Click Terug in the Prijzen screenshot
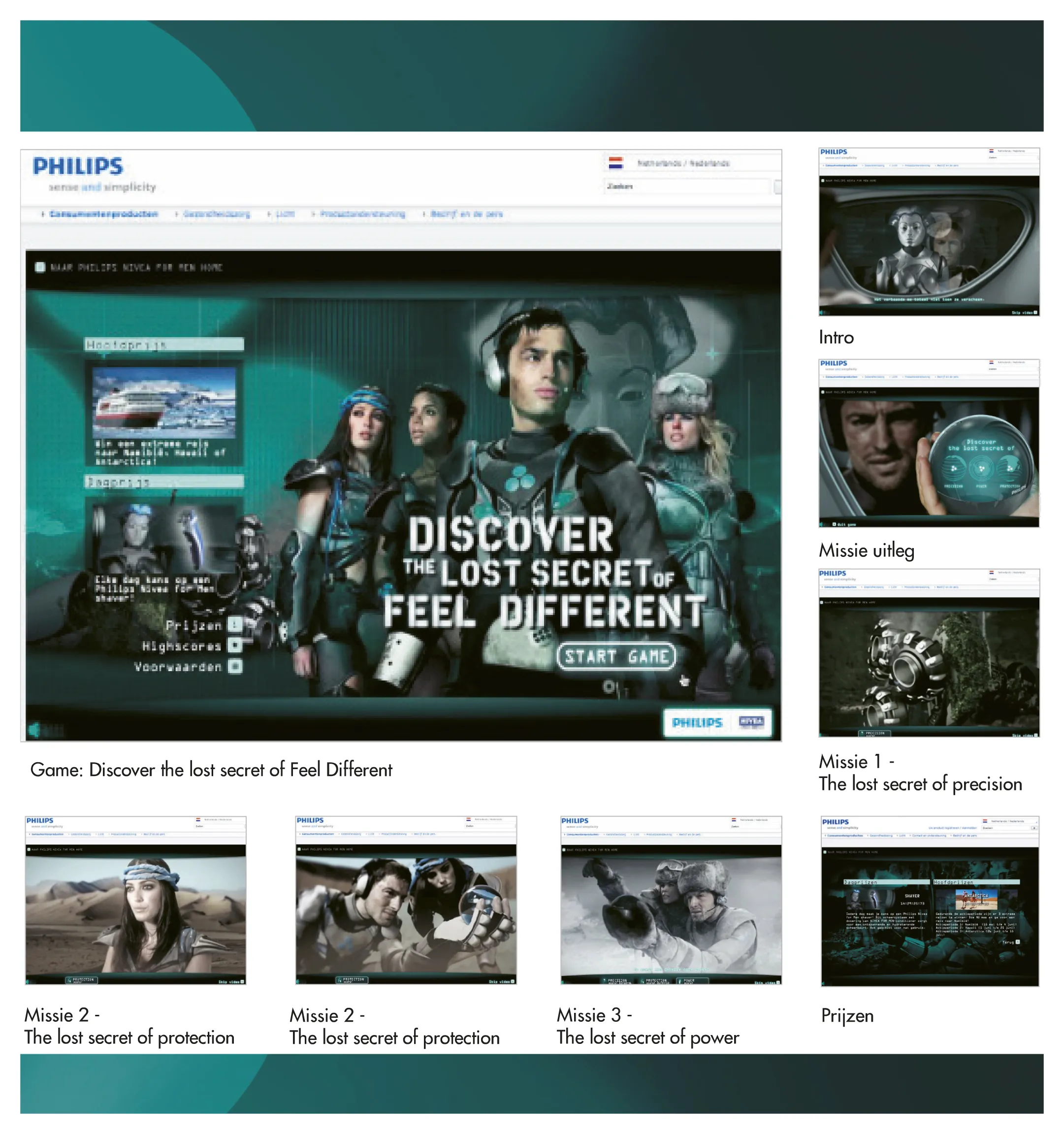Image resolution: width=1064 pixels, height=1134 pixels. 1010,942
